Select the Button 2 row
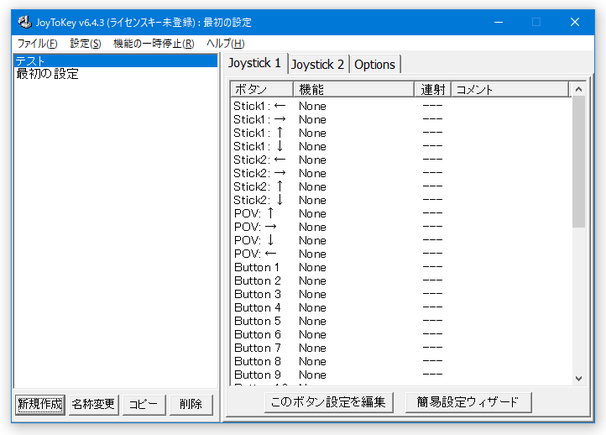 click(401, 280)
